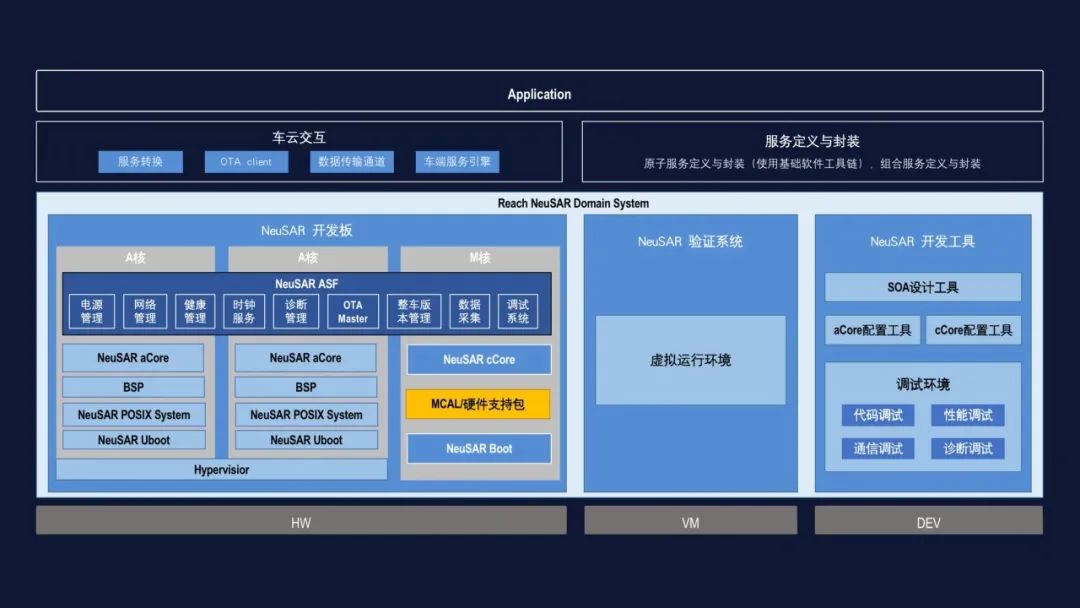The image size is (1080, 608).
Task: Open the 数据传输通道 module
Action: tap(352, 161)
